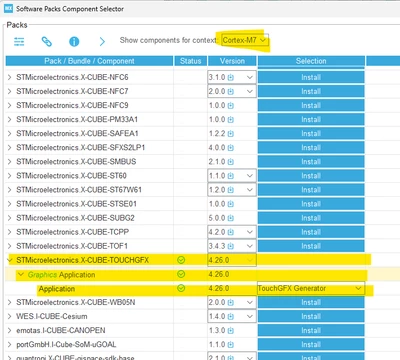
Task: Click the right arrow icon in Packs toolbar
Action: point(102,41)
